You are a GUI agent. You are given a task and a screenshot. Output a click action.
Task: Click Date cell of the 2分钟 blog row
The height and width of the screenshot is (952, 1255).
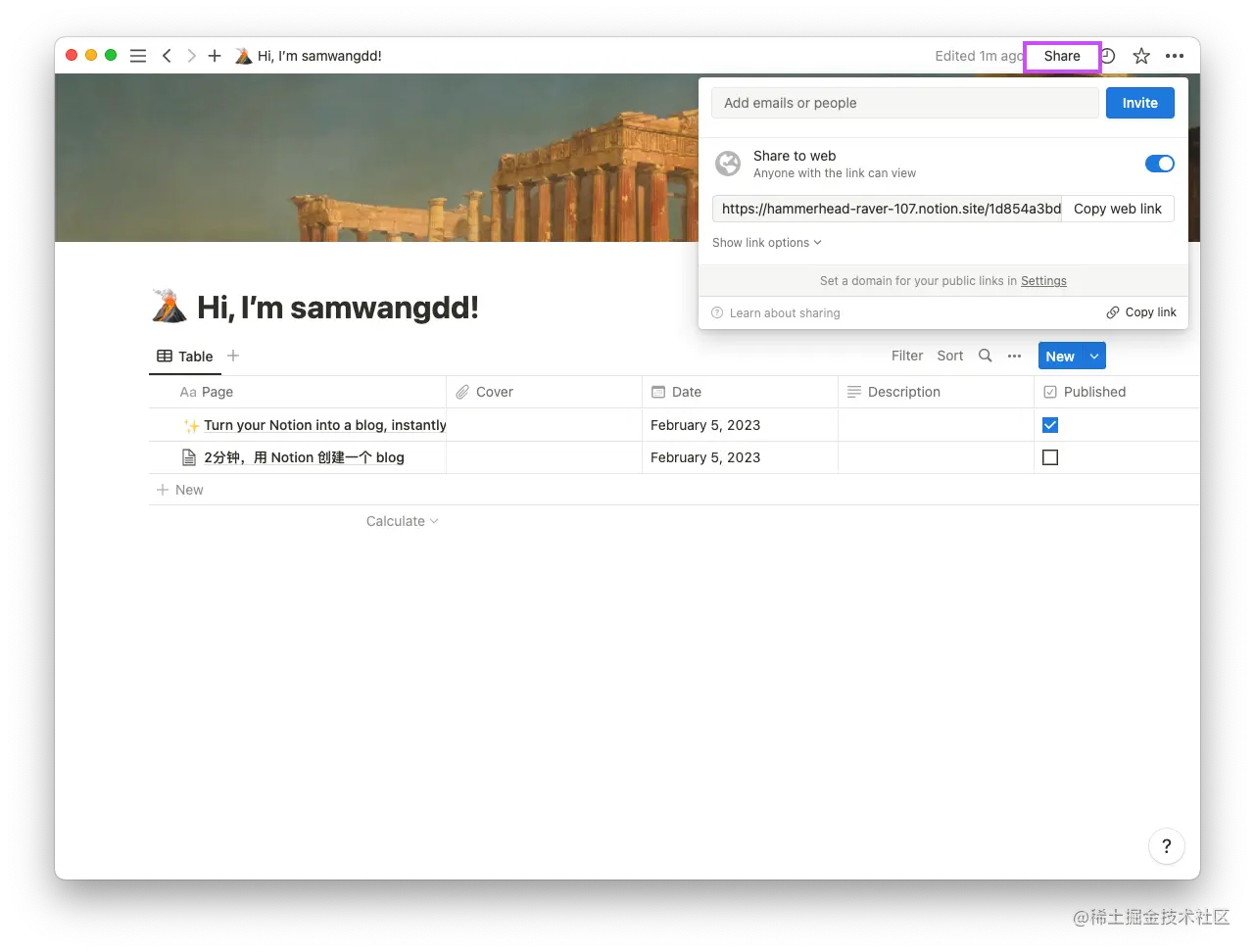click(740, 457)
